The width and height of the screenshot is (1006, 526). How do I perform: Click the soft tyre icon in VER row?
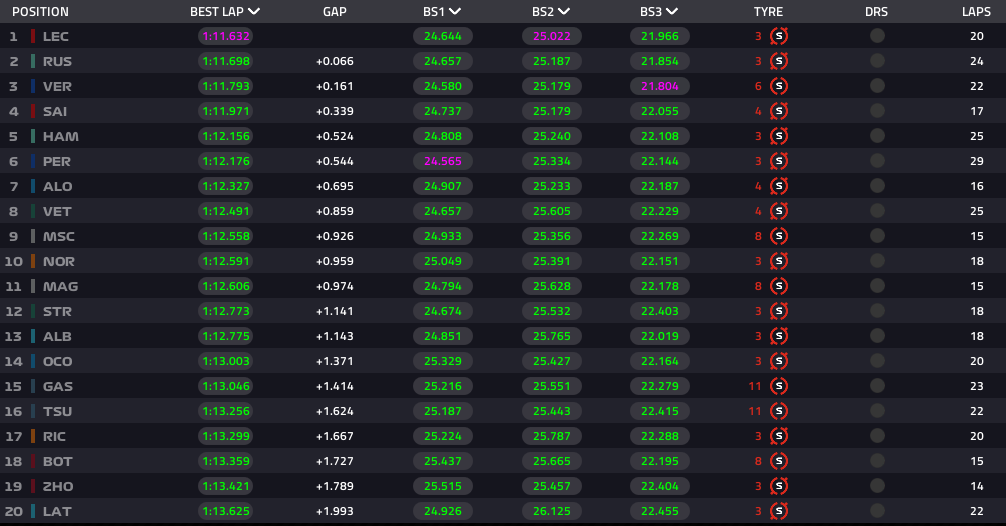[779, 87]
